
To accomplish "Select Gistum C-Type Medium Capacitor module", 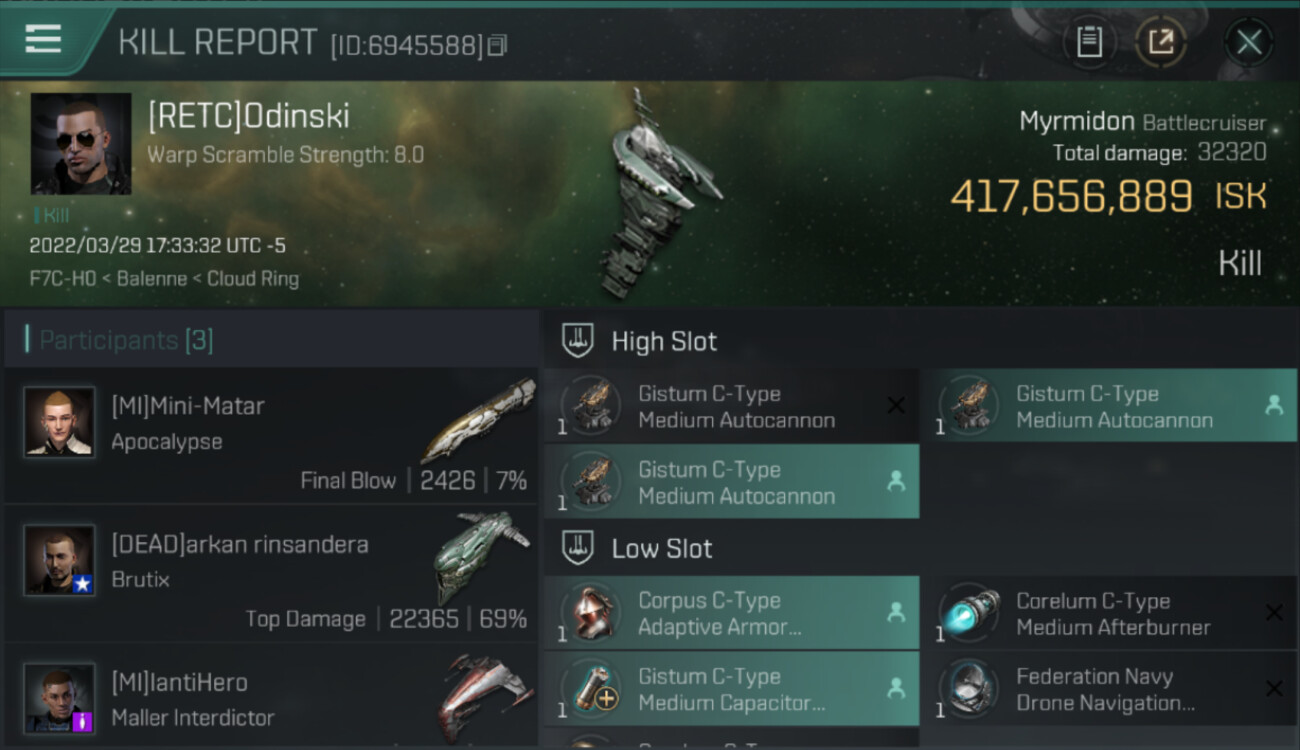I will coord(731,689).
